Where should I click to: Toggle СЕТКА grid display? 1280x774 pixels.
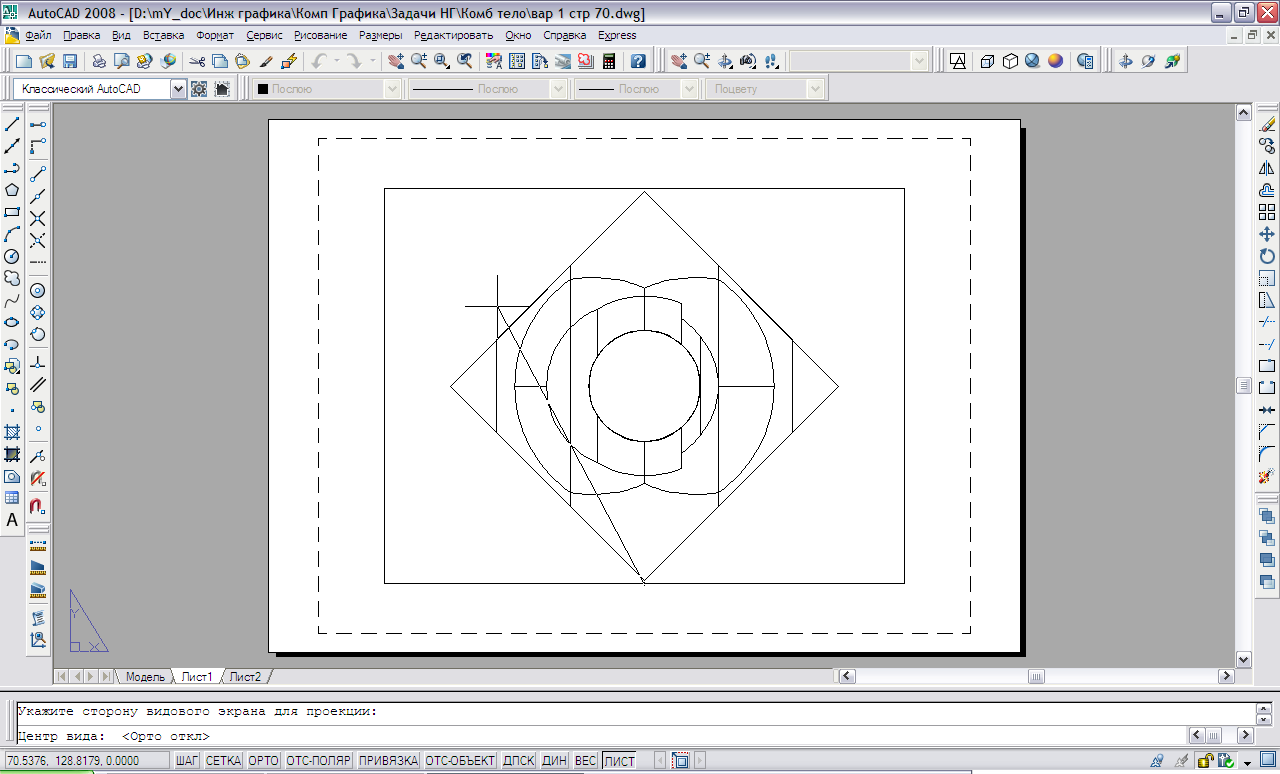point(223,761)
